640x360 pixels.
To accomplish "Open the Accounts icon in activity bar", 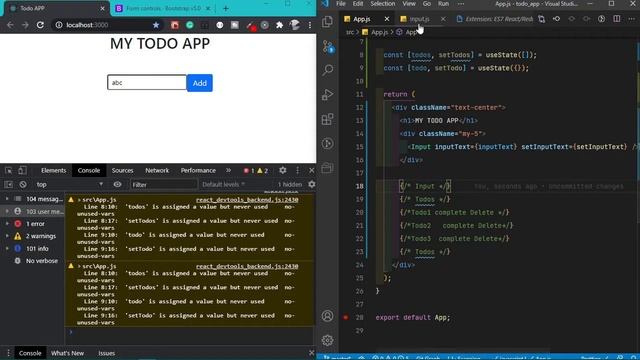I will (x=327, y=316).
